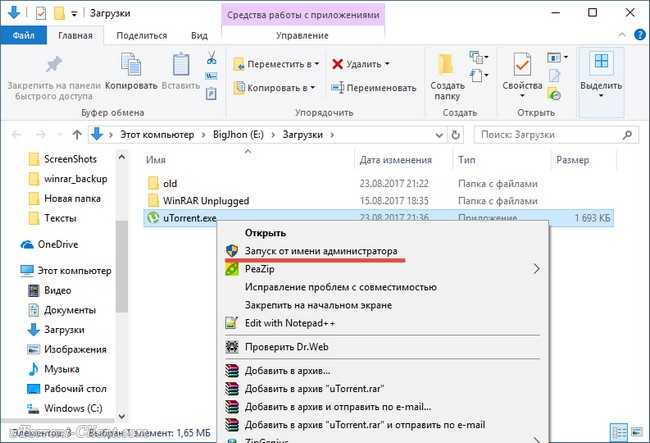
Task: Open the New item icon menu
Action: (x=478, y=57)
